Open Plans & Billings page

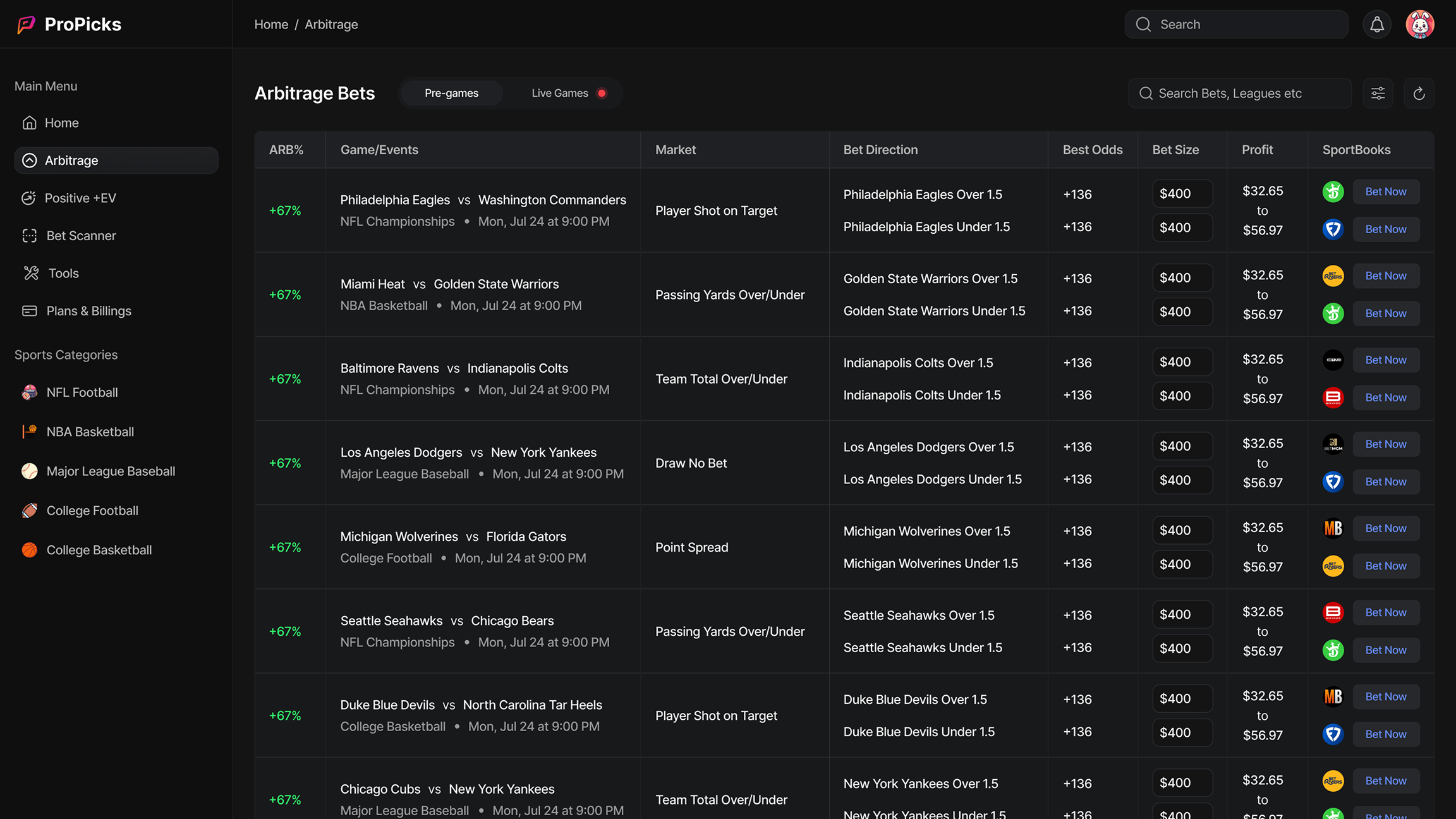(x=88, y=311)
